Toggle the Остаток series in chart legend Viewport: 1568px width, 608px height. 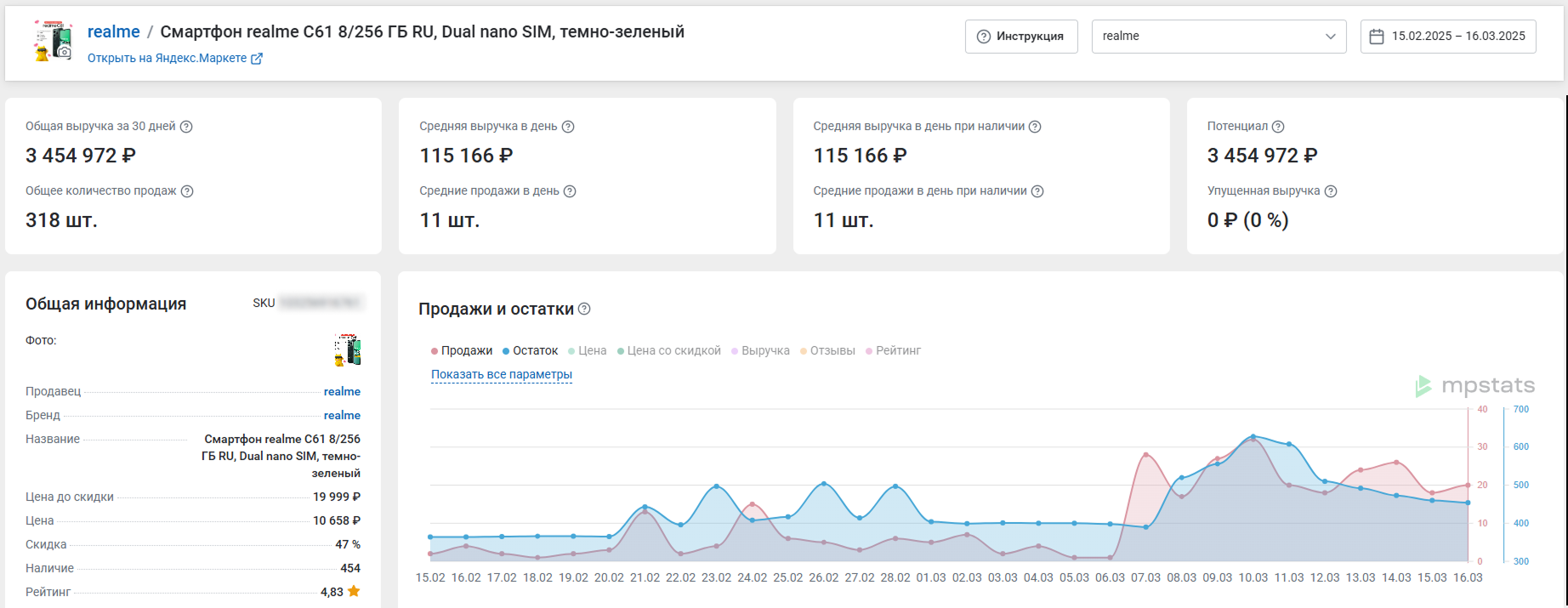coord(530,350)
